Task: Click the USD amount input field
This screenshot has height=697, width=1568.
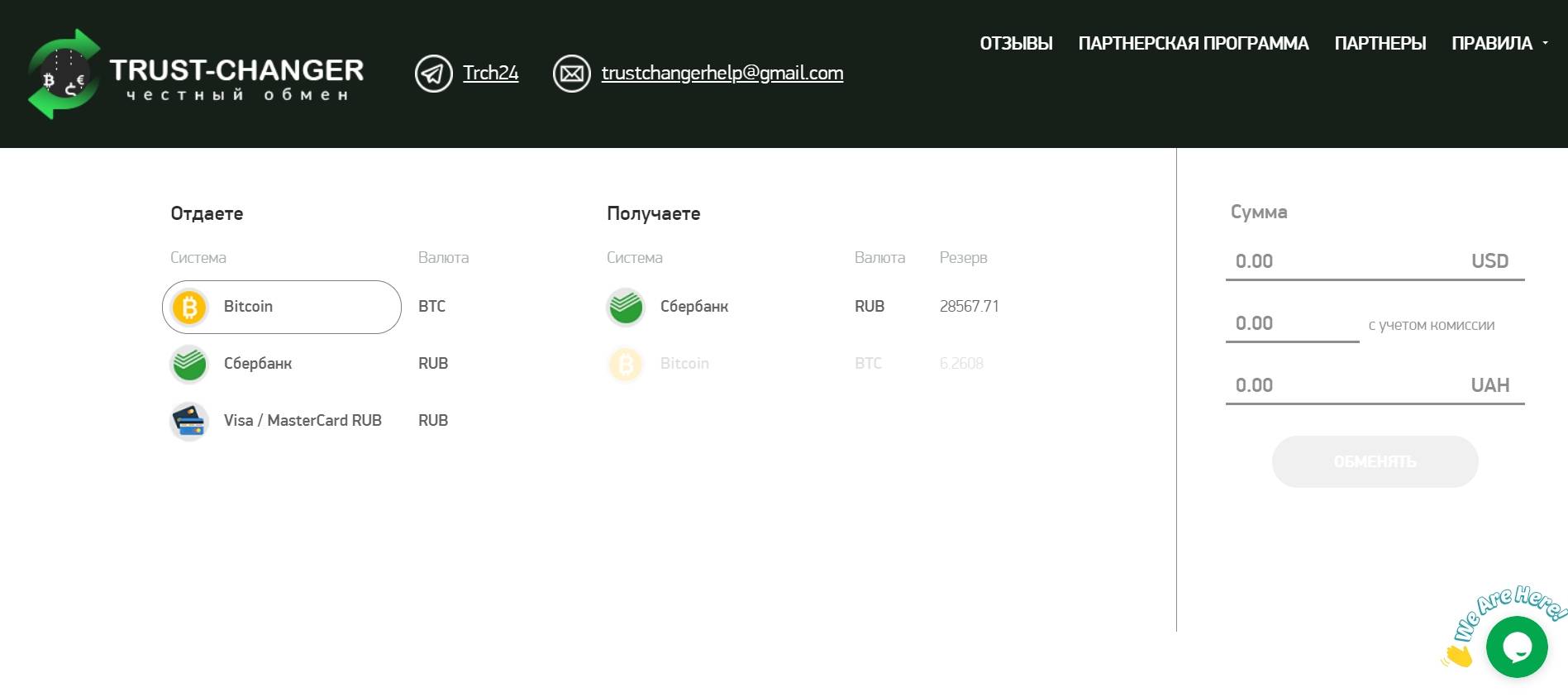Action: click(x=1375, y=261)
